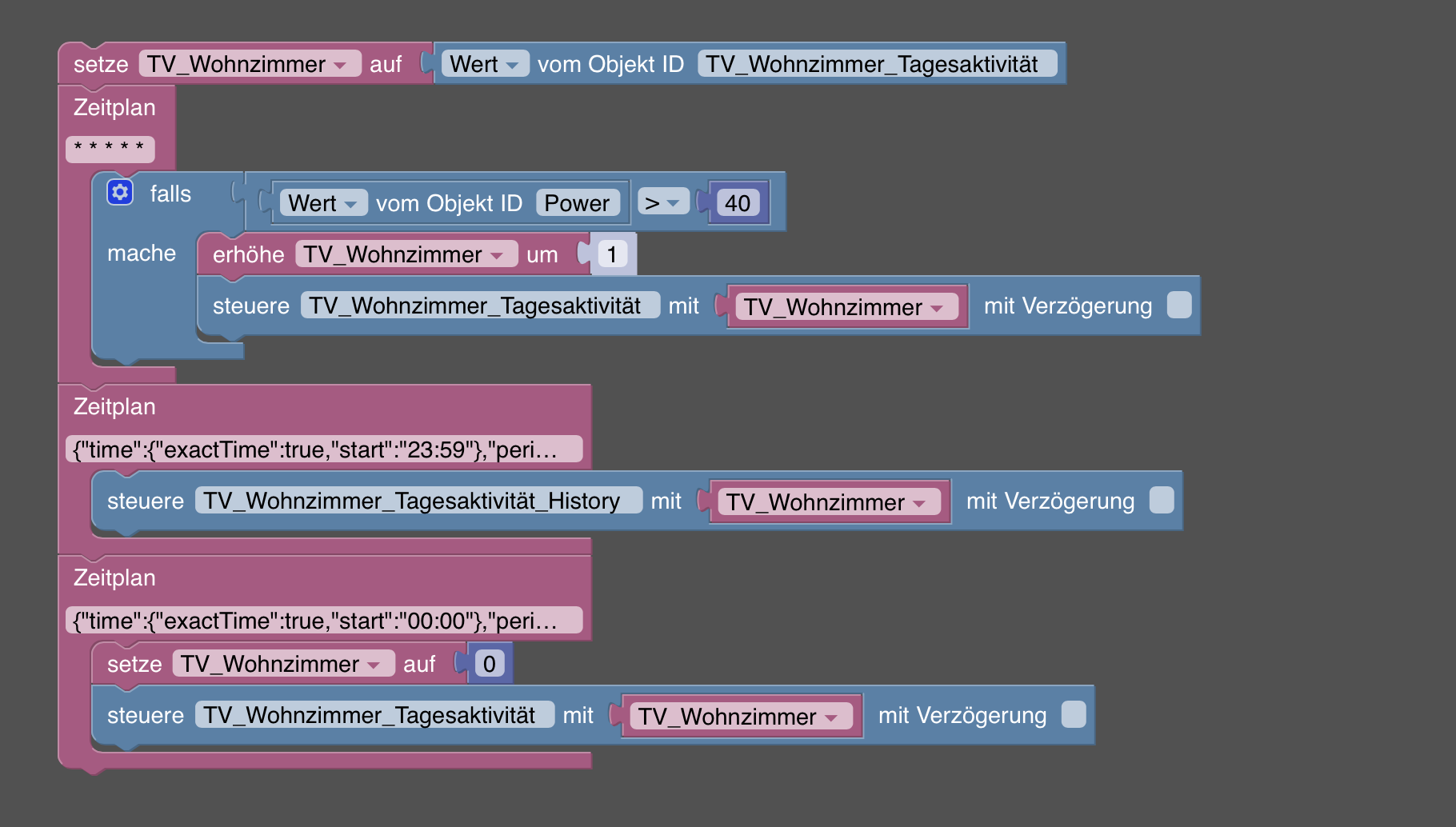Screen dimensions: 1456x827
Task: Click the "erhöhe" block label
Action: click(248, 254)
